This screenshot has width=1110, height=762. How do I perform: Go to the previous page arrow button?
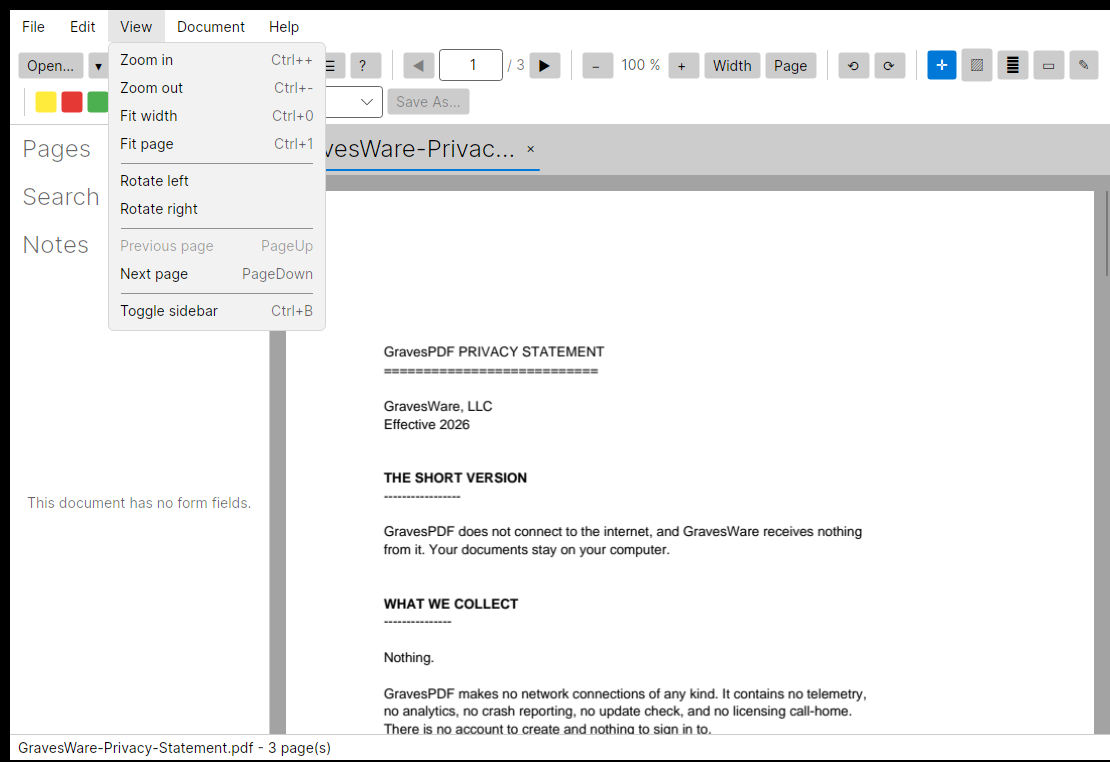[x=418, y=66]
